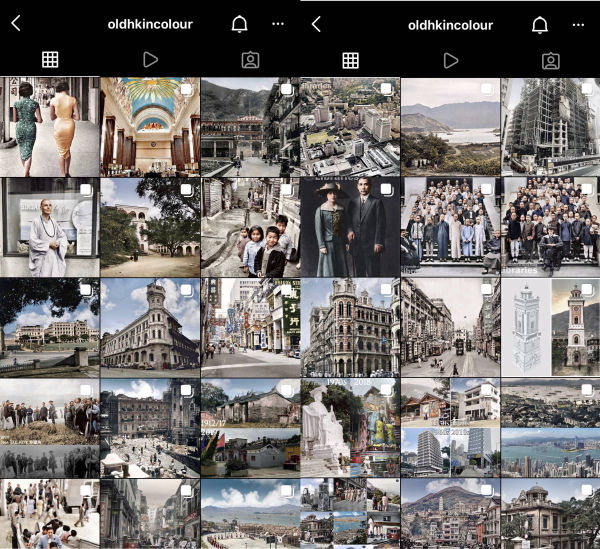Open the bay panorama with clouds photo
This screenshot has width=600, height=549.
coord(251,514)
